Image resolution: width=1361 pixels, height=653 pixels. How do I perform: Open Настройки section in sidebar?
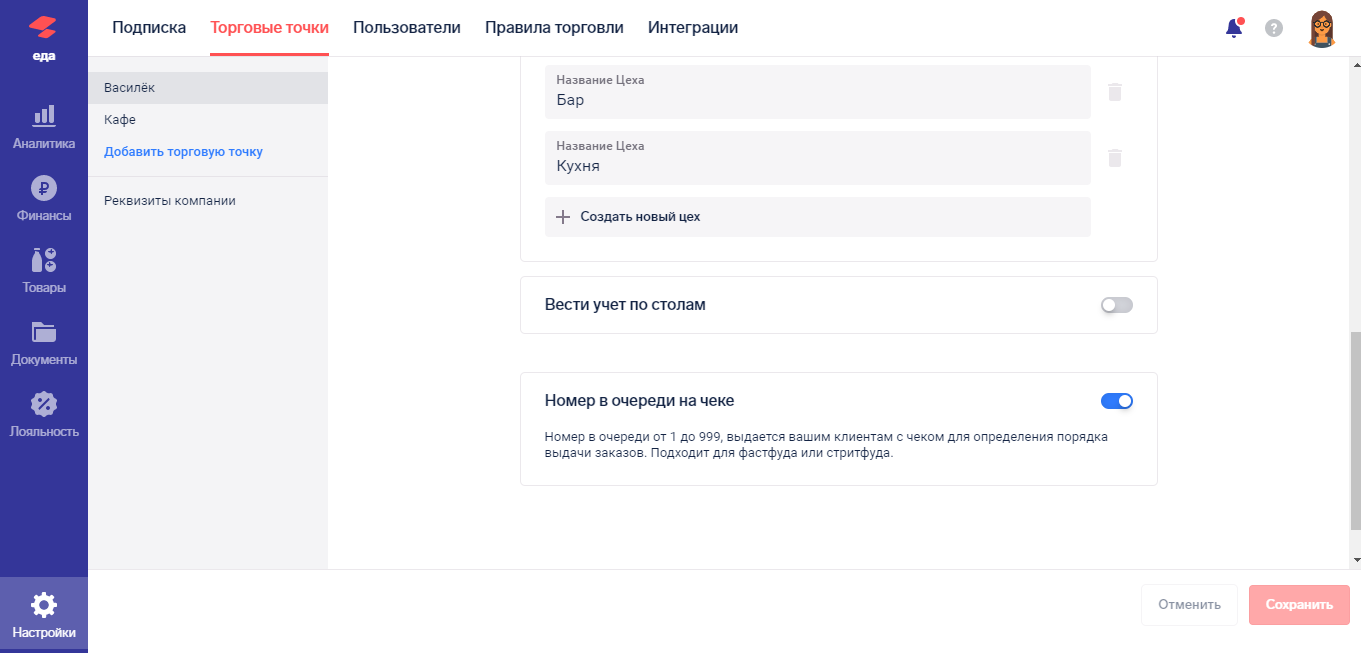point(44,615)
